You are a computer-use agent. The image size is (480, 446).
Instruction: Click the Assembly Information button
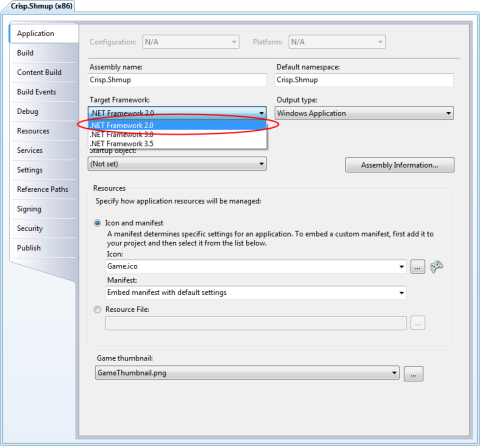click(400, 165)
